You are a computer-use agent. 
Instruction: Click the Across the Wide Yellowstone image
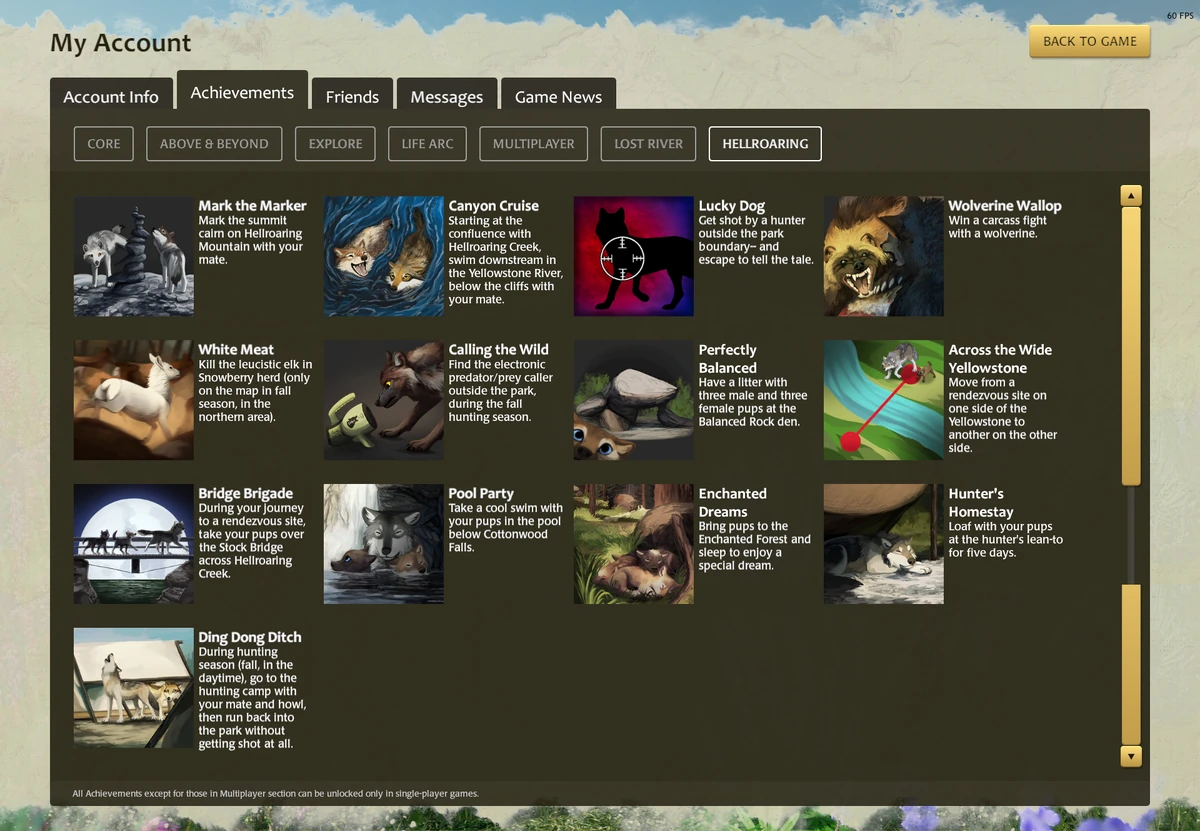point(883,400)
